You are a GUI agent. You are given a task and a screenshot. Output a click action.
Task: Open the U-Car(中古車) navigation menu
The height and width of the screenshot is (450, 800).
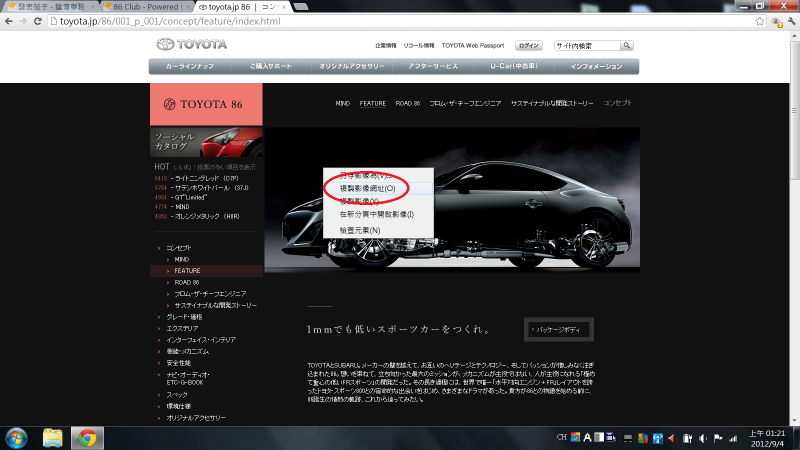pyautogui.click(x=514, y=66)
